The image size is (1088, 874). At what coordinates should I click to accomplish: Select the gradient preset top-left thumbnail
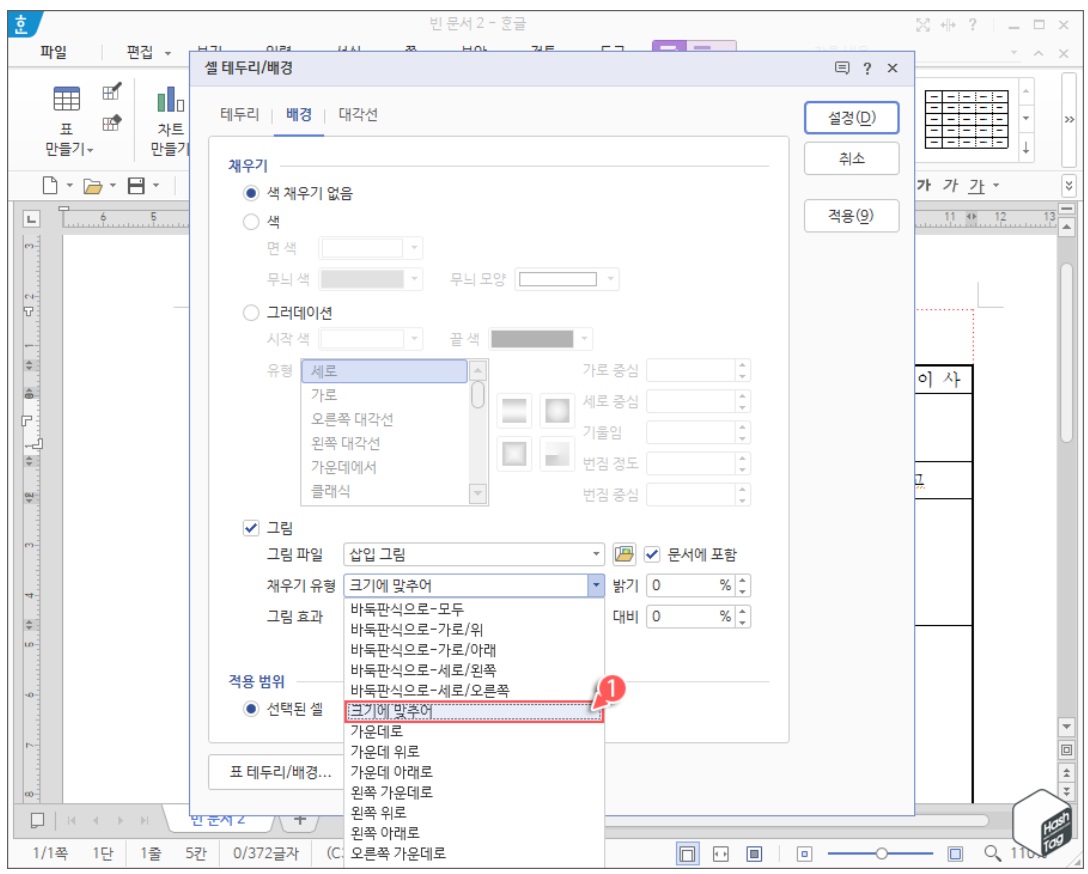[x=514, y=410]
